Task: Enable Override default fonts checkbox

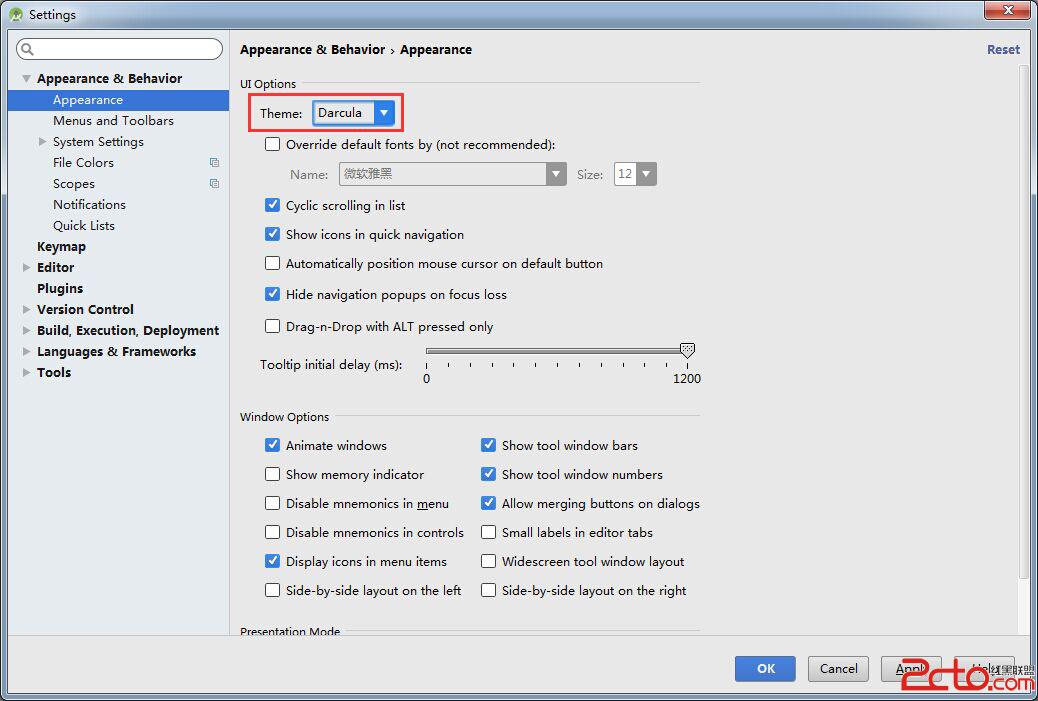Action: (272, 144)
